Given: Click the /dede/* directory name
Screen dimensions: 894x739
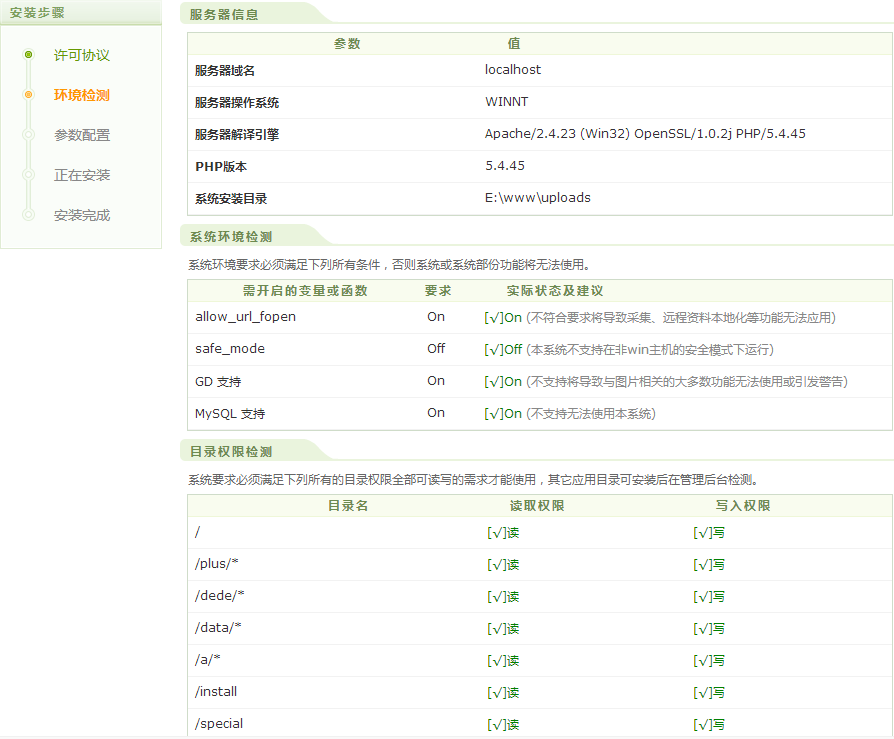Looking at the screenshot, I should 220,596.
